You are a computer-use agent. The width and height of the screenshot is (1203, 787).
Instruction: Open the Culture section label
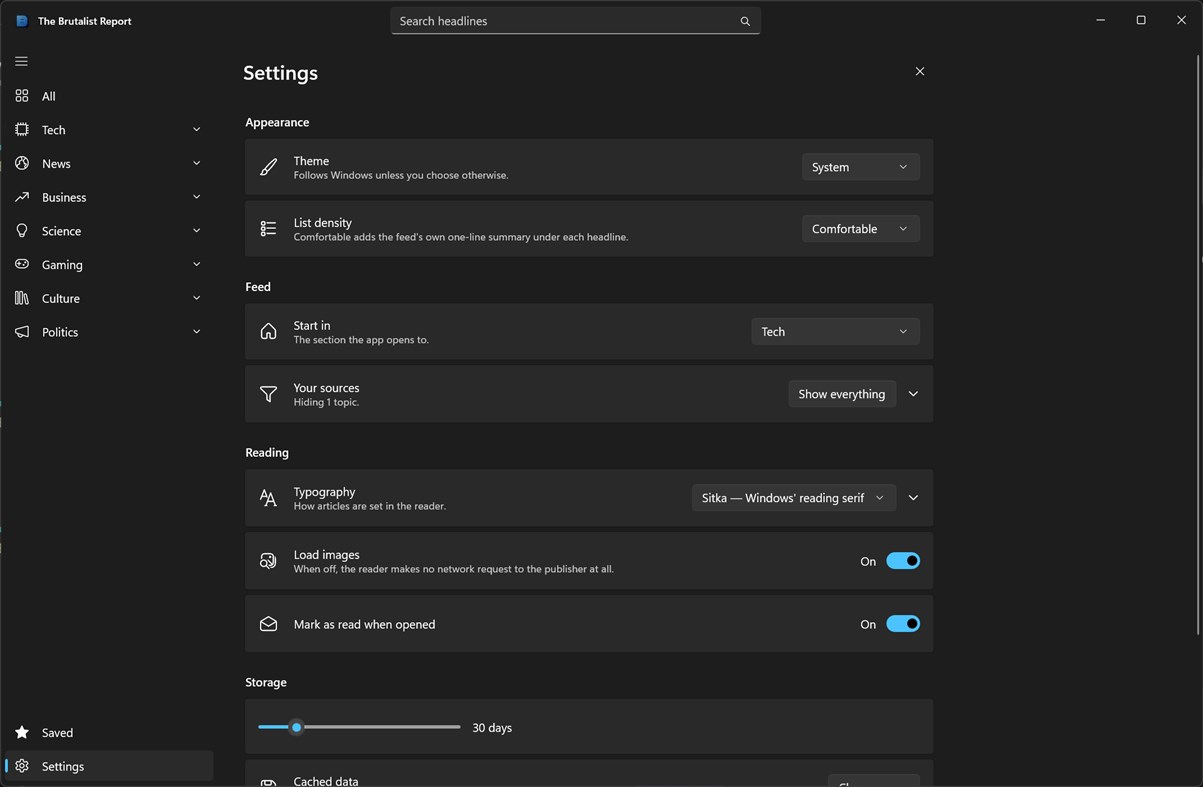(x=61, y=299)
